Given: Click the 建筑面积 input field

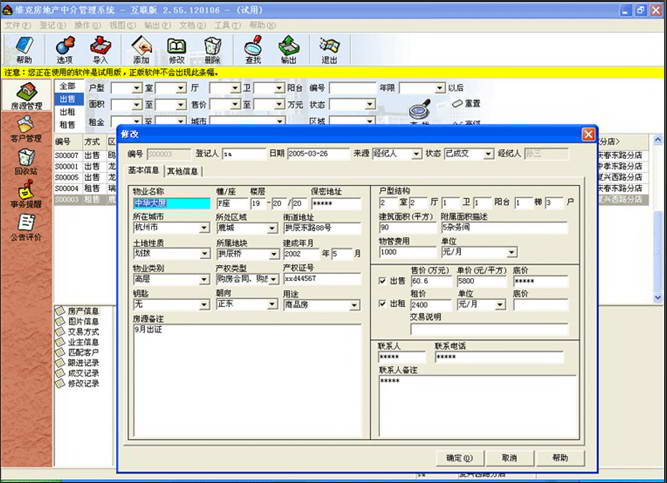Looking at the screenshot, I should click(x=406, y=227).
